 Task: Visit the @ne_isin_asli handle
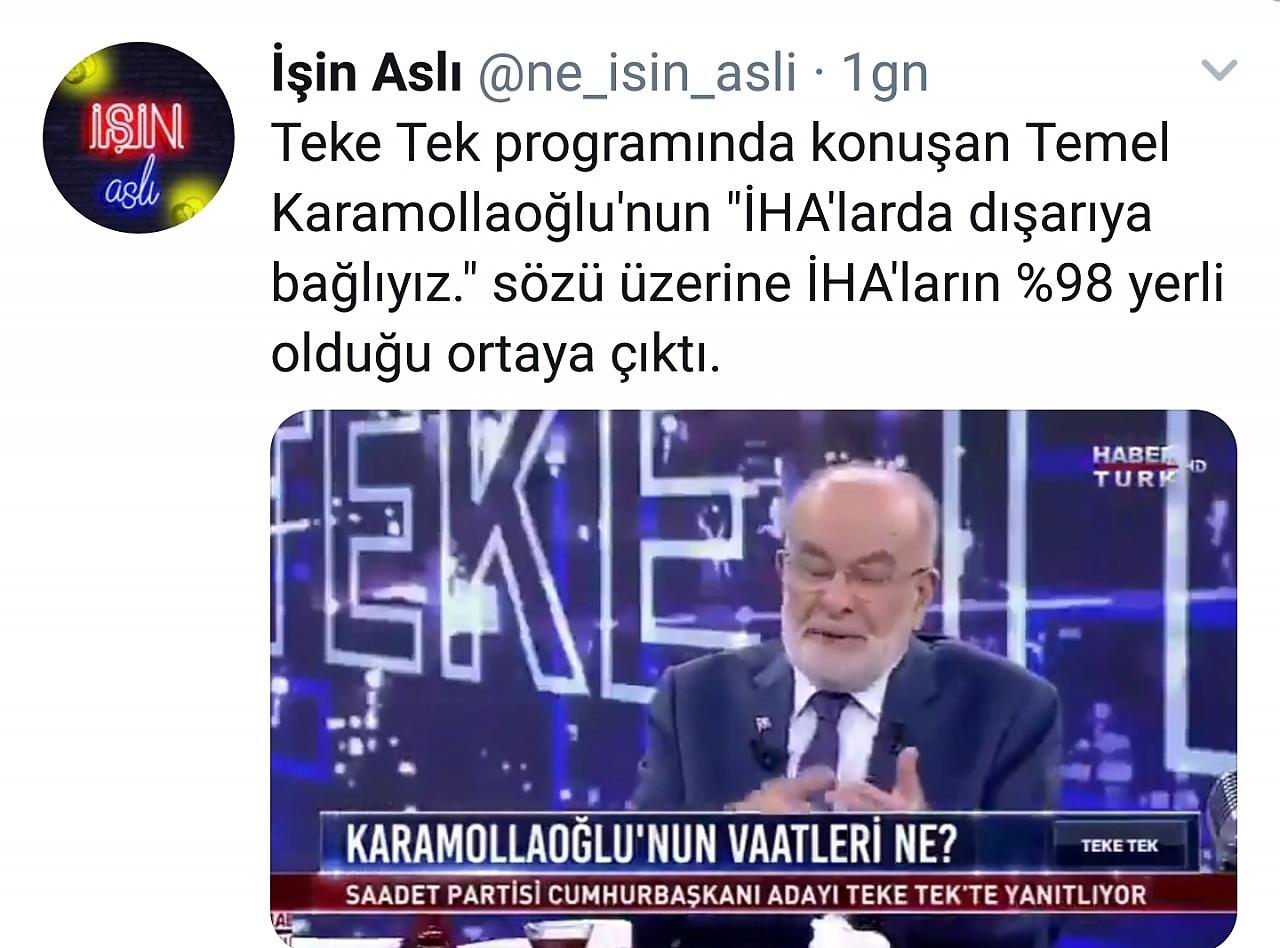coord(637,73)
